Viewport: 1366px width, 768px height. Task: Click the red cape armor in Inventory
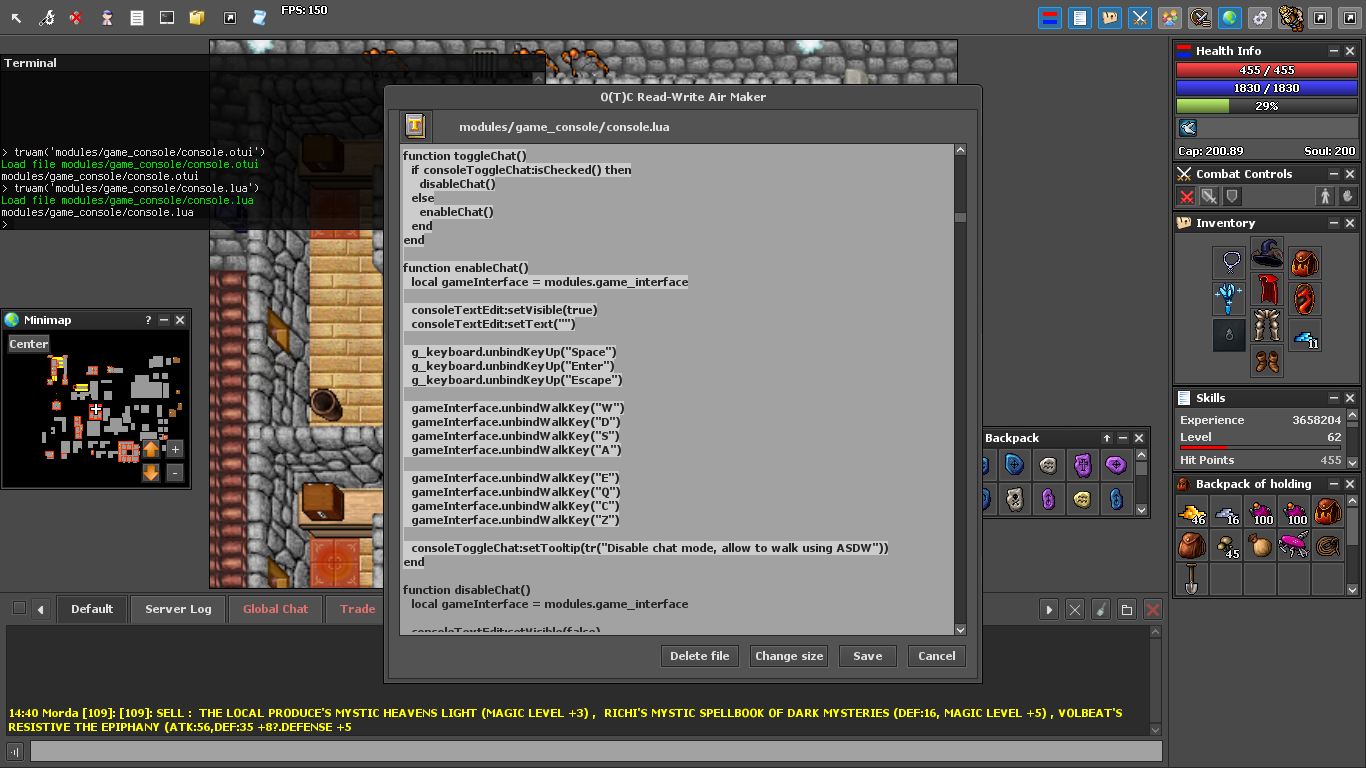(1267, 290)
